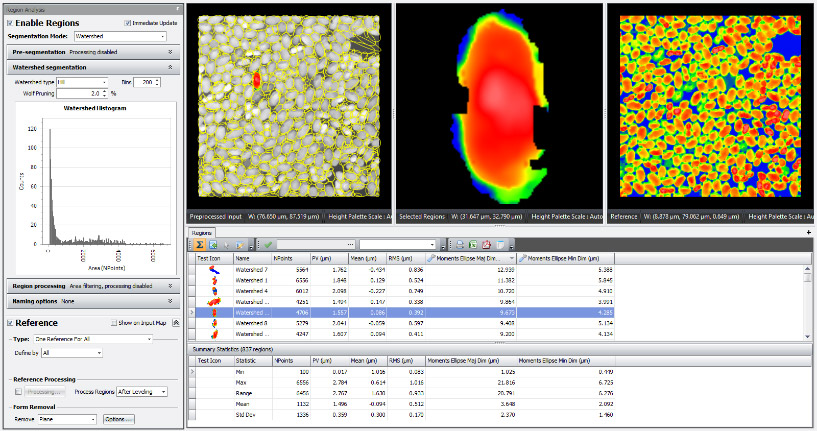Viewport: 817px width, 431px height.
Task: Toggle the Enable Regions checkbox
Action: pos(10,22)
